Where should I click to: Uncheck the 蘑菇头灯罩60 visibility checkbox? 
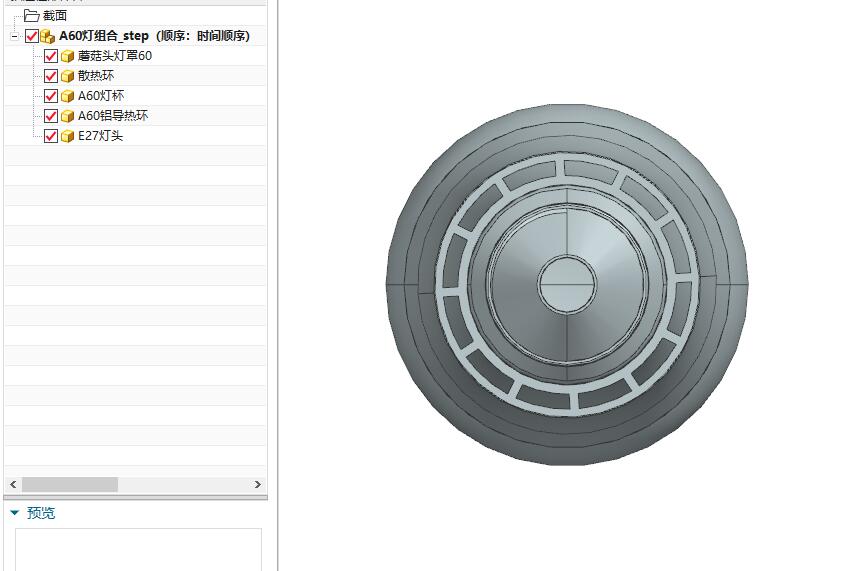(x=51, y=56)
